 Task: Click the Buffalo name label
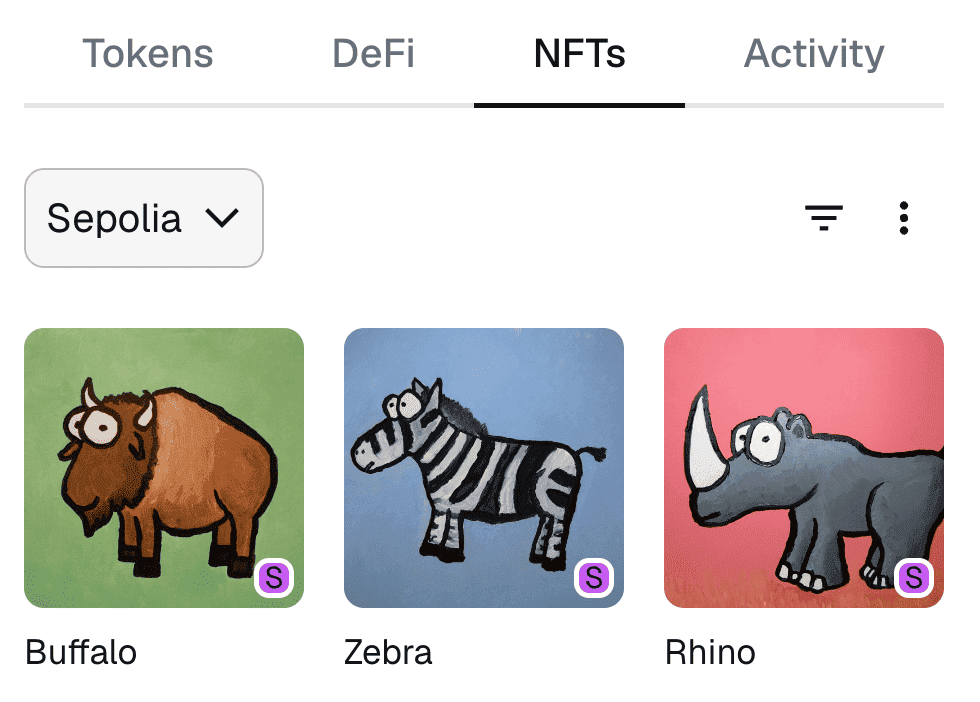coord(81,653)
